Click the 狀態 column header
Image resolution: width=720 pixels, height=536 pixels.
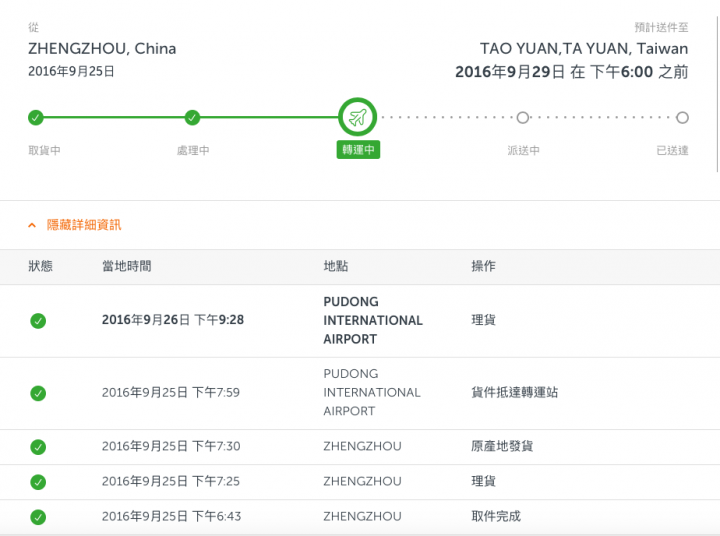click(40, 266)
